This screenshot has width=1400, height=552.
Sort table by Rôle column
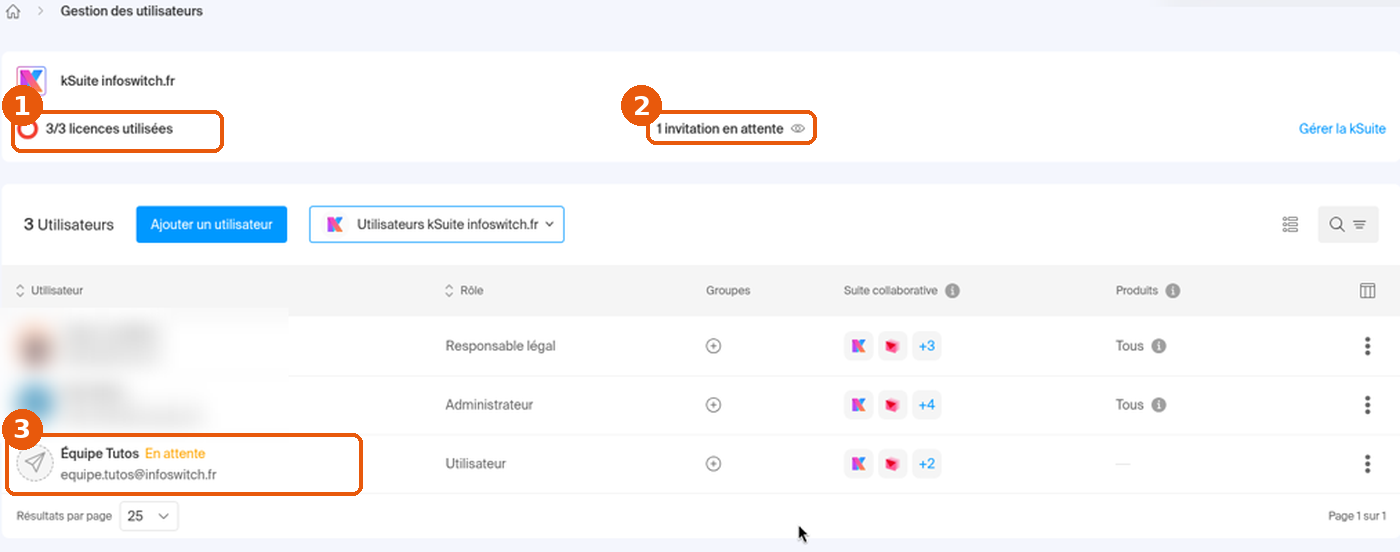tap(465, 291)
